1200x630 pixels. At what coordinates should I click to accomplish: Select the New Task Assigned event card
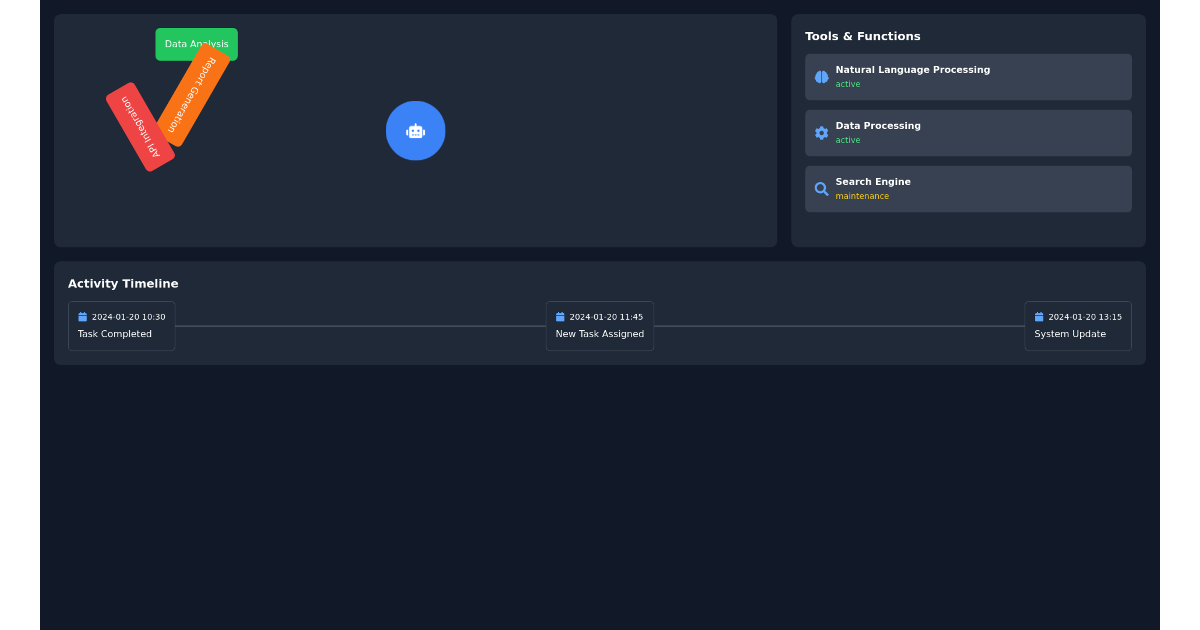[x=599, y=325]
